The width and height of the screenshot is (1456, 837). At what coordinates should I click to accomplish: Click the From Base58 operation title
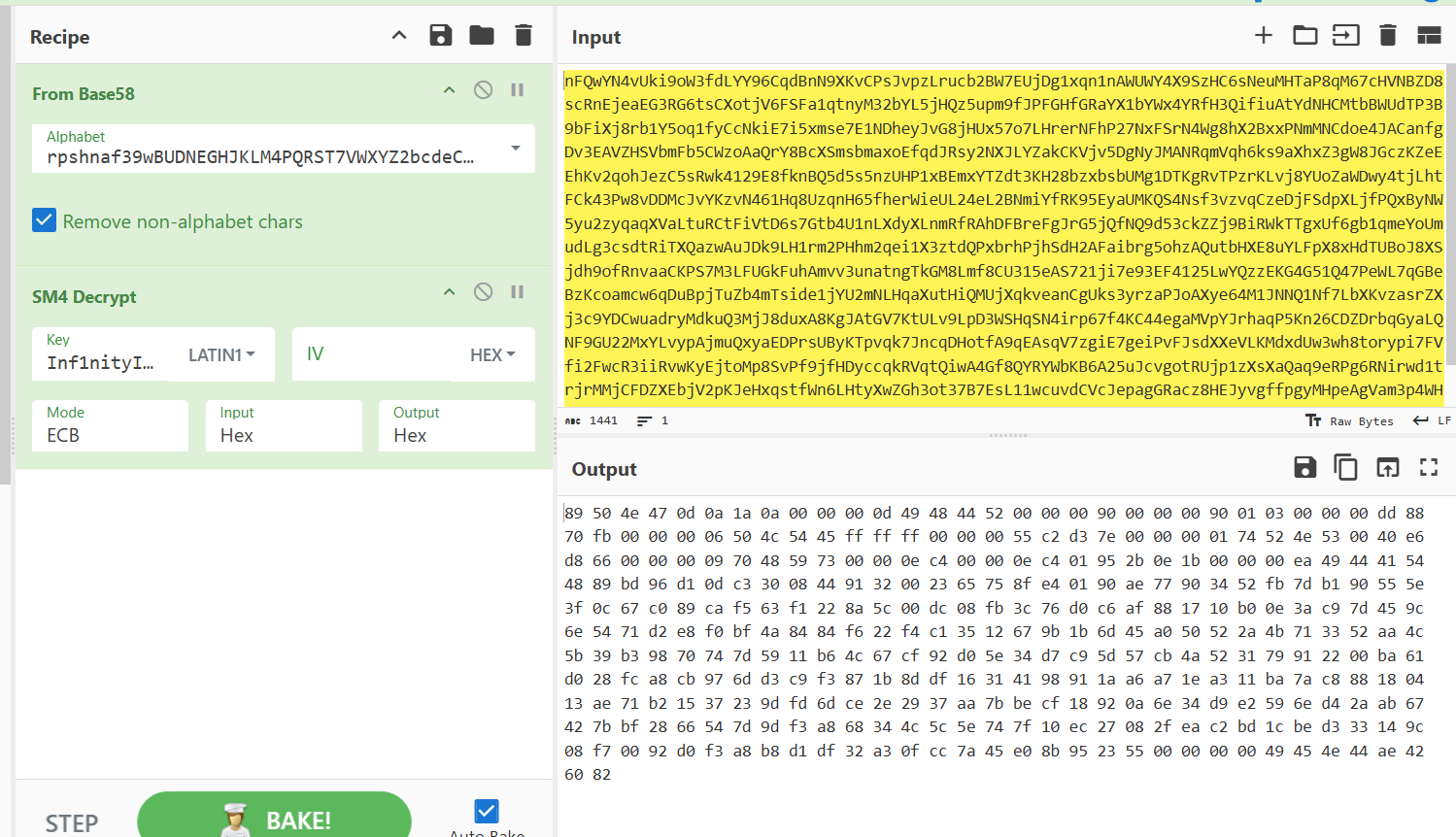pos(84,94)
